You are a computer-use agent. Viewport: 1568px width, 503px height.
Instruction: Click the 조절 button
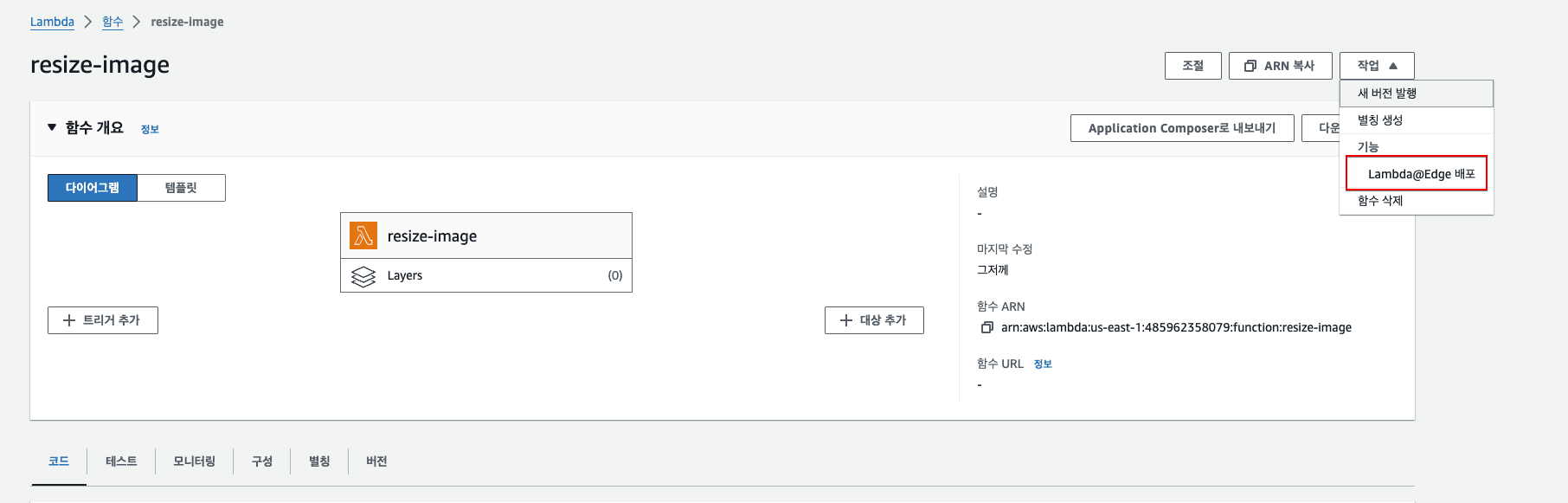click(x=1192, y=66)
